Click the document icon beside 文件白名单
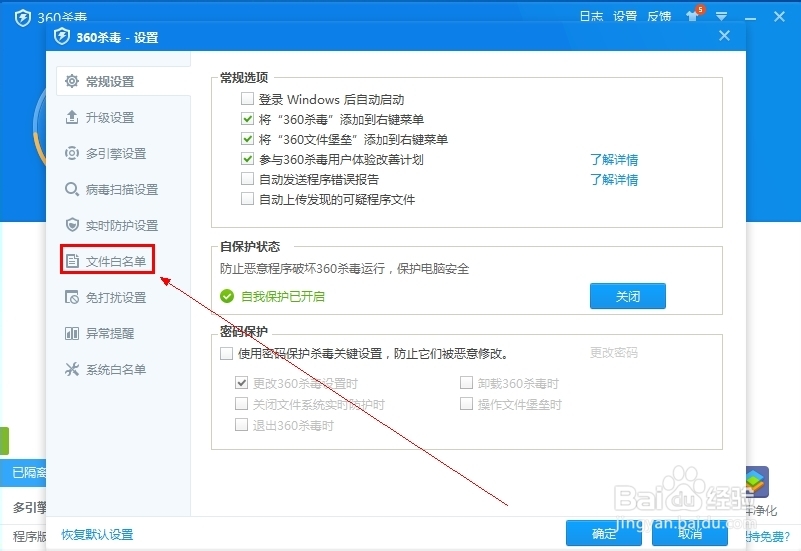The height and width of the screenshot is (551, 801). tap(72, 261)
